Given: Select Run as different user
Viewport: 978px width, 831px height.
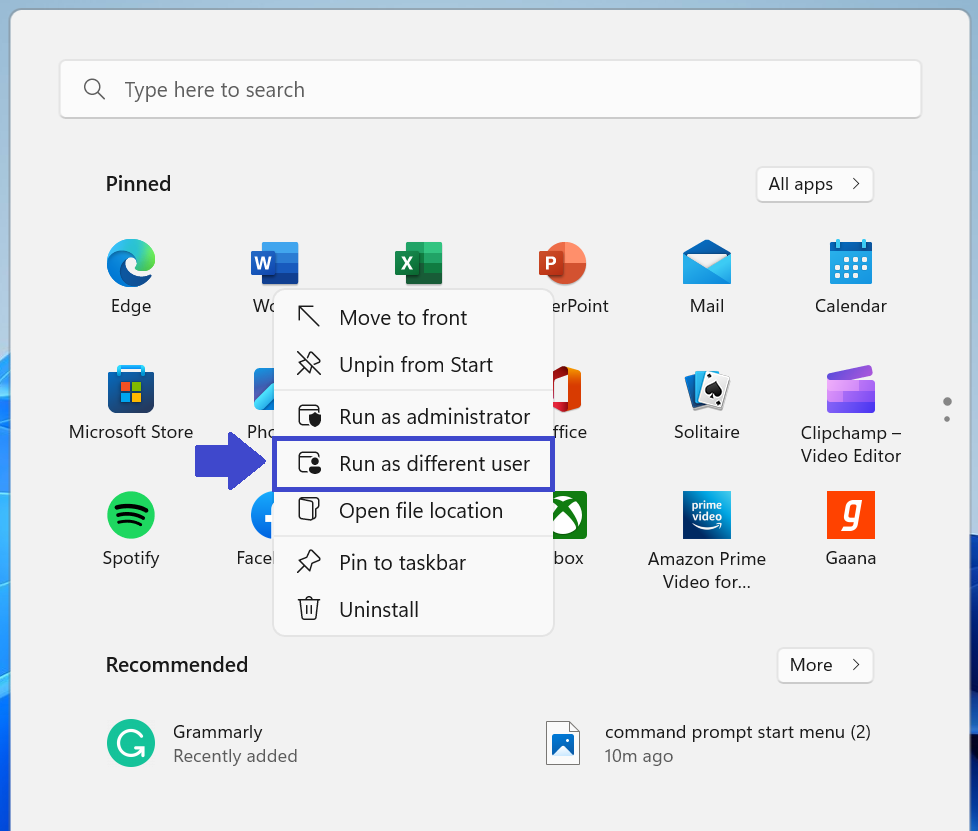Looking at the screenshot, I should tap(413, 464).
